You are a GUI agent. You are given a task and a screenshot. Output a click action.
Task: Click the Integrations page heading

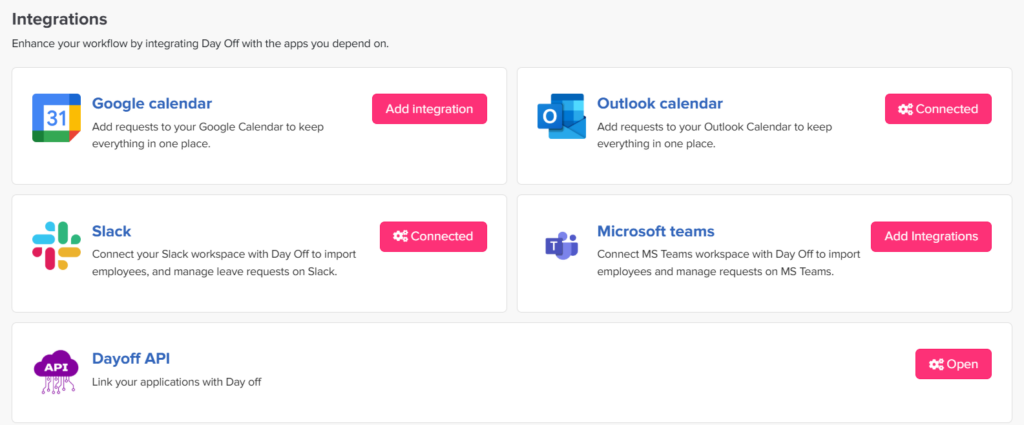pos(59,19)
